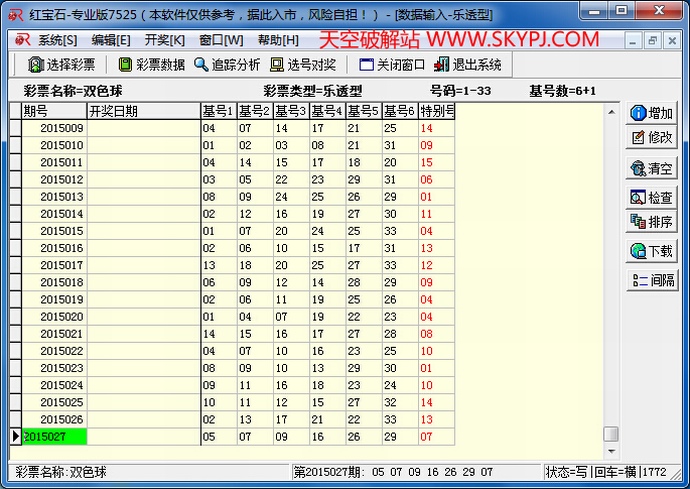Click the 修改 edit record button
690x489 pixels.
(652, 137)
